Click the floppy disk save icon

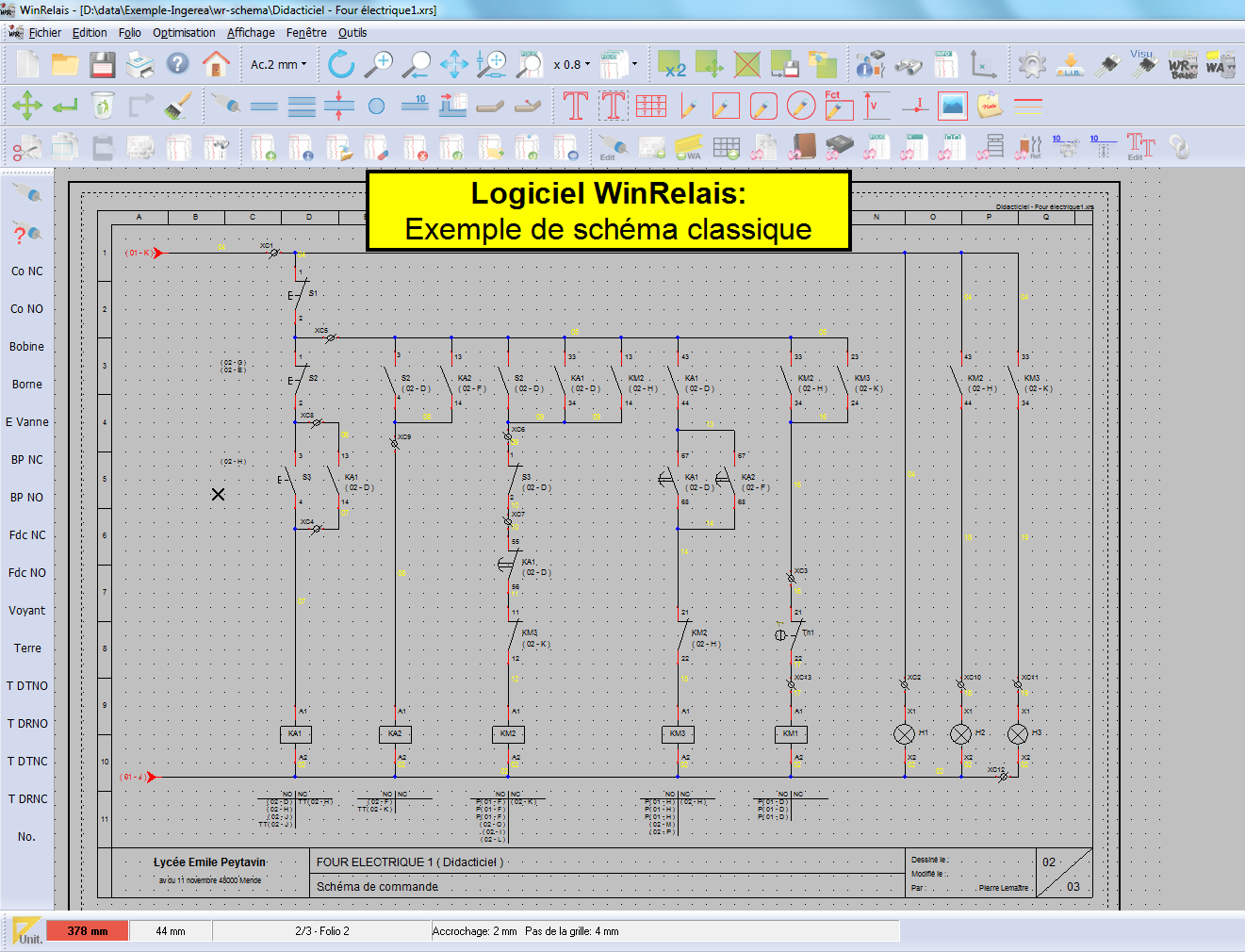103,65
